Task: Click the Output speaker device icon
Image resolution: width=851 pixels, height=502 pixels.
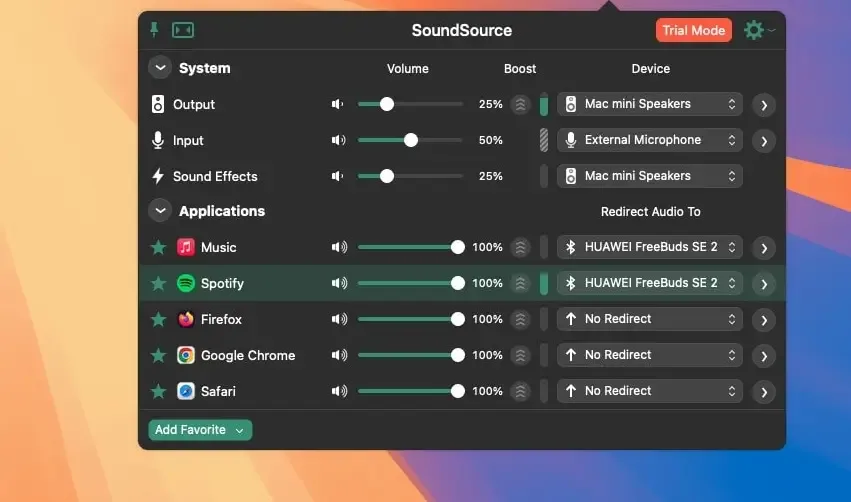Action: [157, 104]
